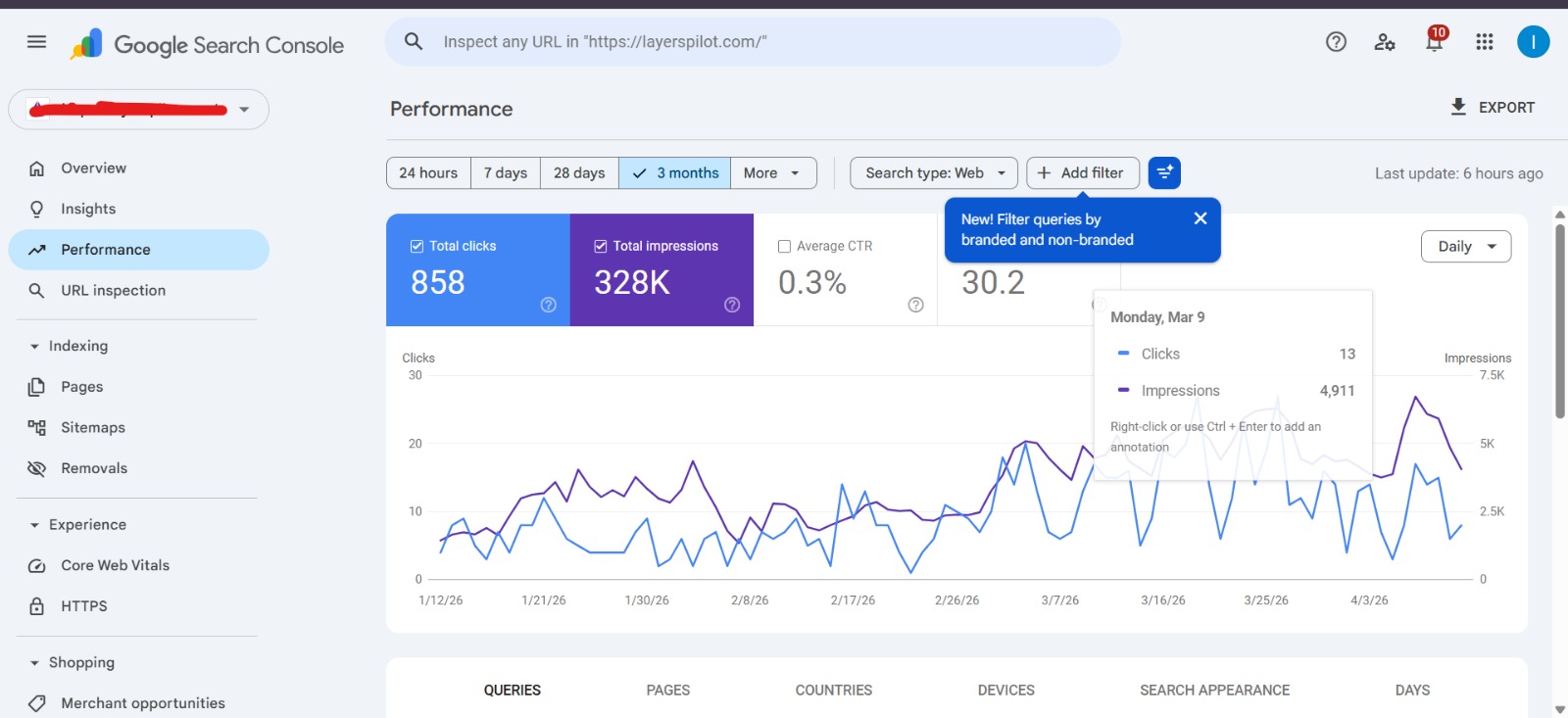Toggle the Total impressions checkbox
This screenshot has width=1568, height=718.
tap(601, 246)
